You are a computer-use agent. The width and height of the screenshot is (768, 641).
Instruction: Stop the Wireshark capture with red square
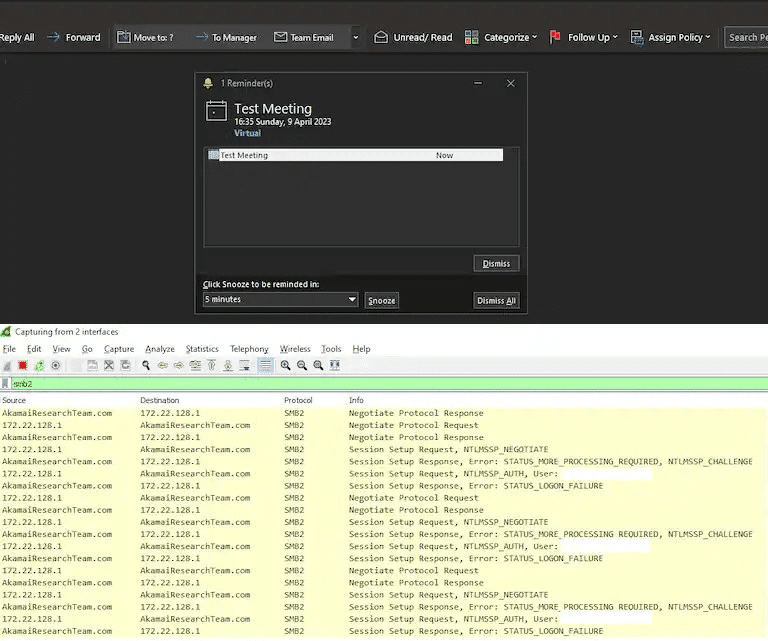tap(23, 365)
